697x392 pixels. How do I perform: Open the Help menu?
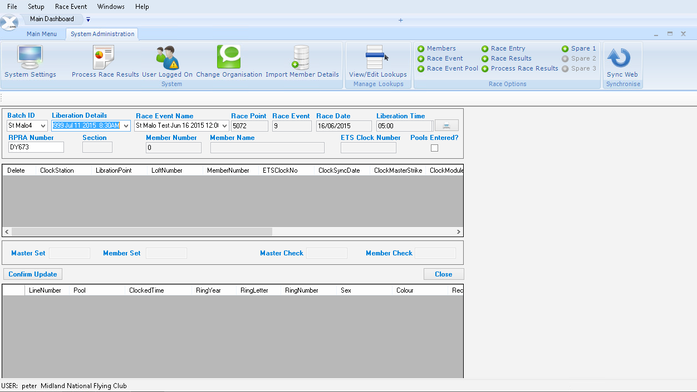click(x=142, y=7)
